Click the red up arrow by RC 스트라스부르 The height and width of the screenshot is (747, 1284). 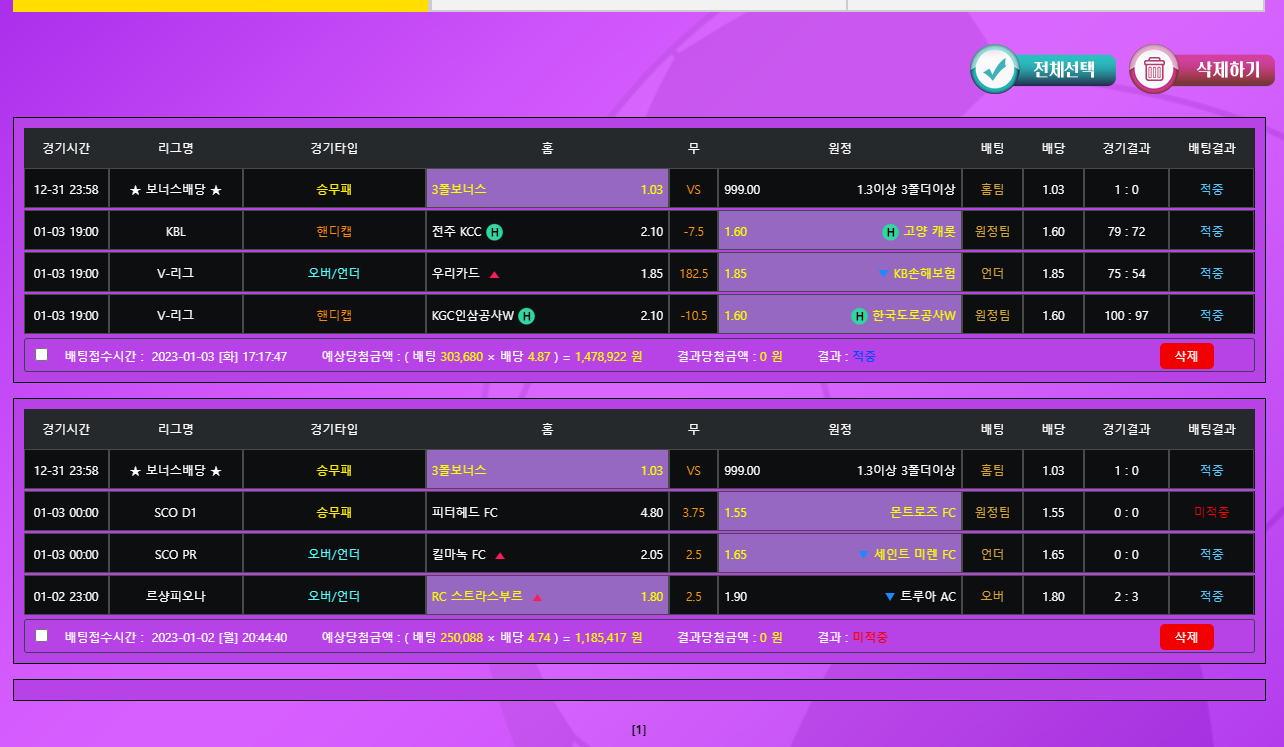pyautogui.click(x=537, y=597)
